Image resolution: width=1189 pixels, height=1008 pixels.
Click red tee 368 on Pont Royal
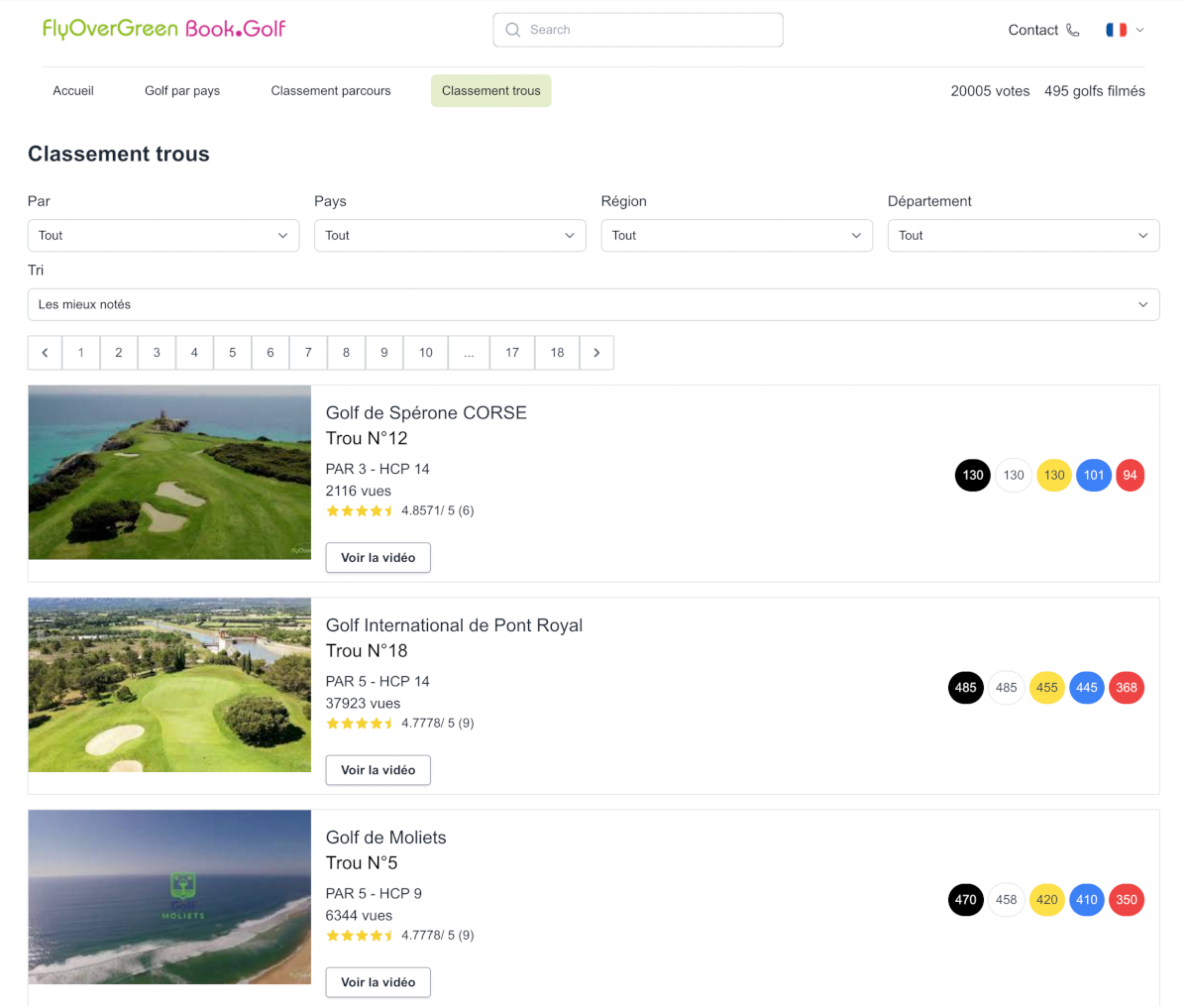coord(1127,687)
